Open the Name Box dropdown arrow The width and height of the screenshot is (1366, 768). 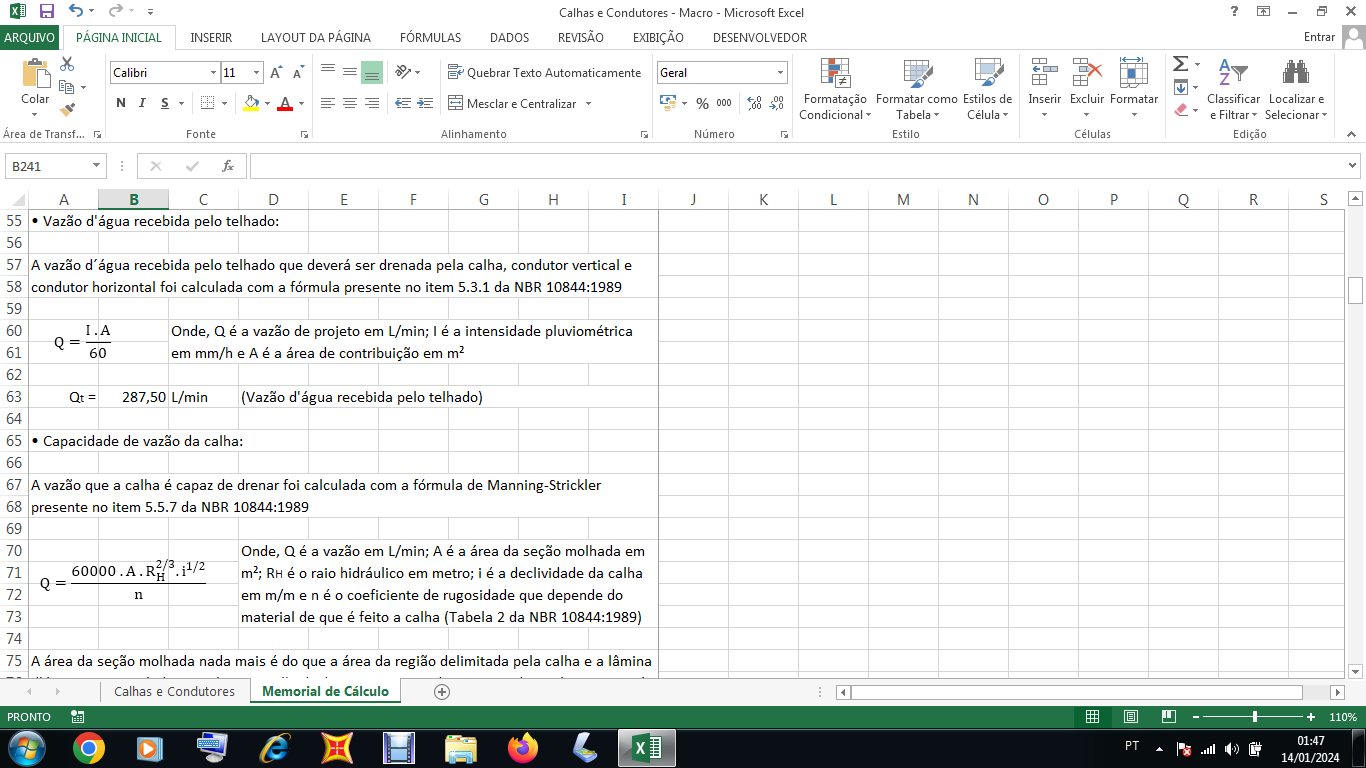click(x=97, y=166)
